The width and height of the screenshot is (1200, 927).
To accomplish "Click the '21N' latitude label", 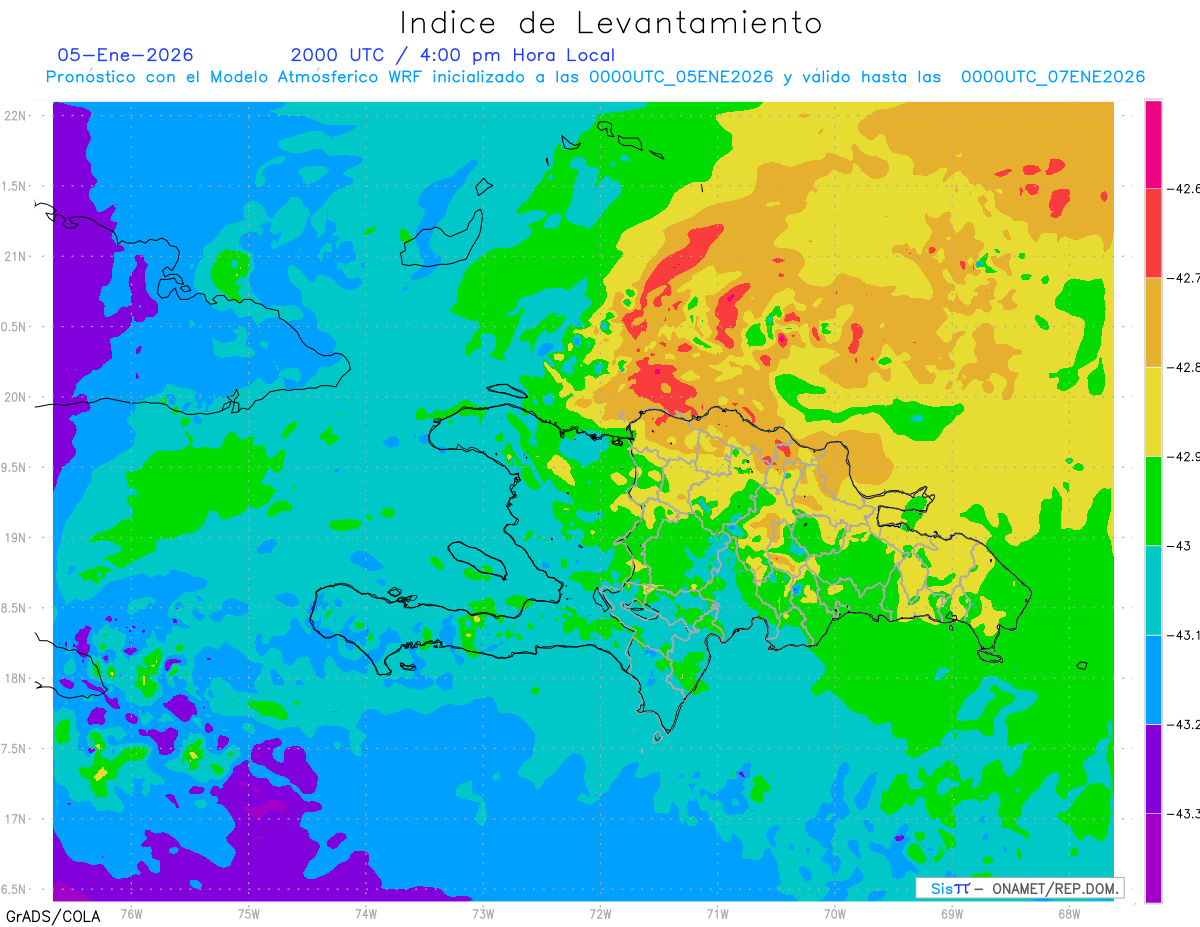I will pyautogui.click(x=15, y=256).
